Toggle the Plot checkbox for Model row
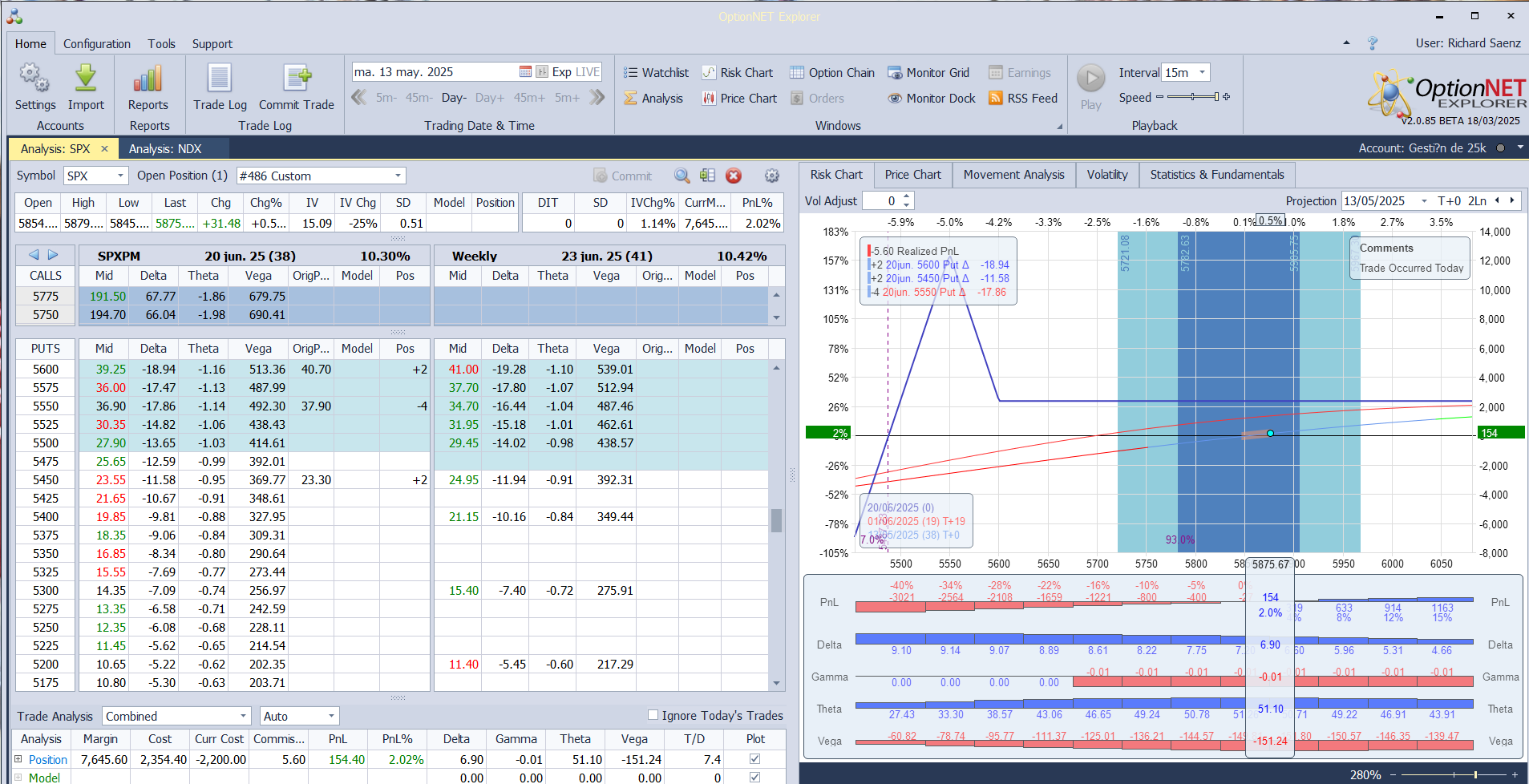The image size is (1529, 784). pos(754,777)
